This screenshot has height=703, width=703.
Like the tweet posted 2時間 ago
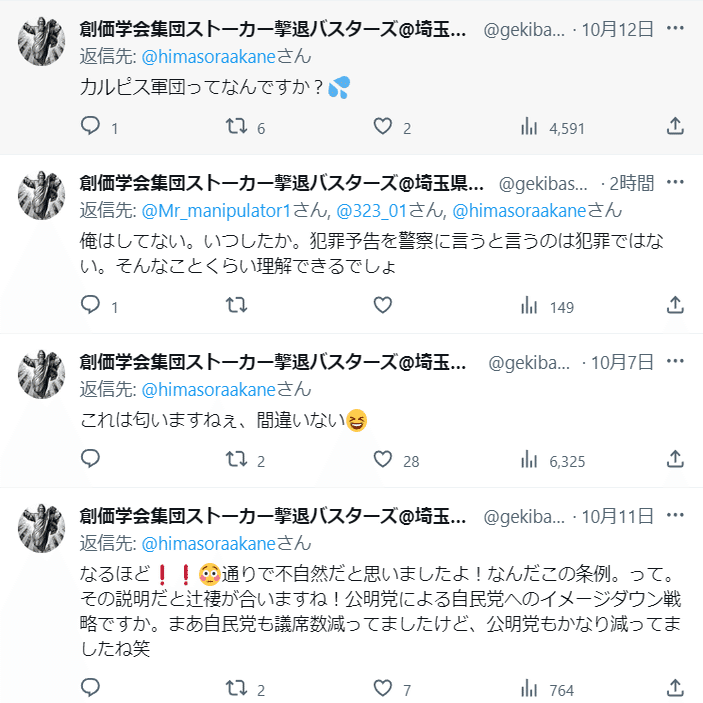tap(382, 306)
